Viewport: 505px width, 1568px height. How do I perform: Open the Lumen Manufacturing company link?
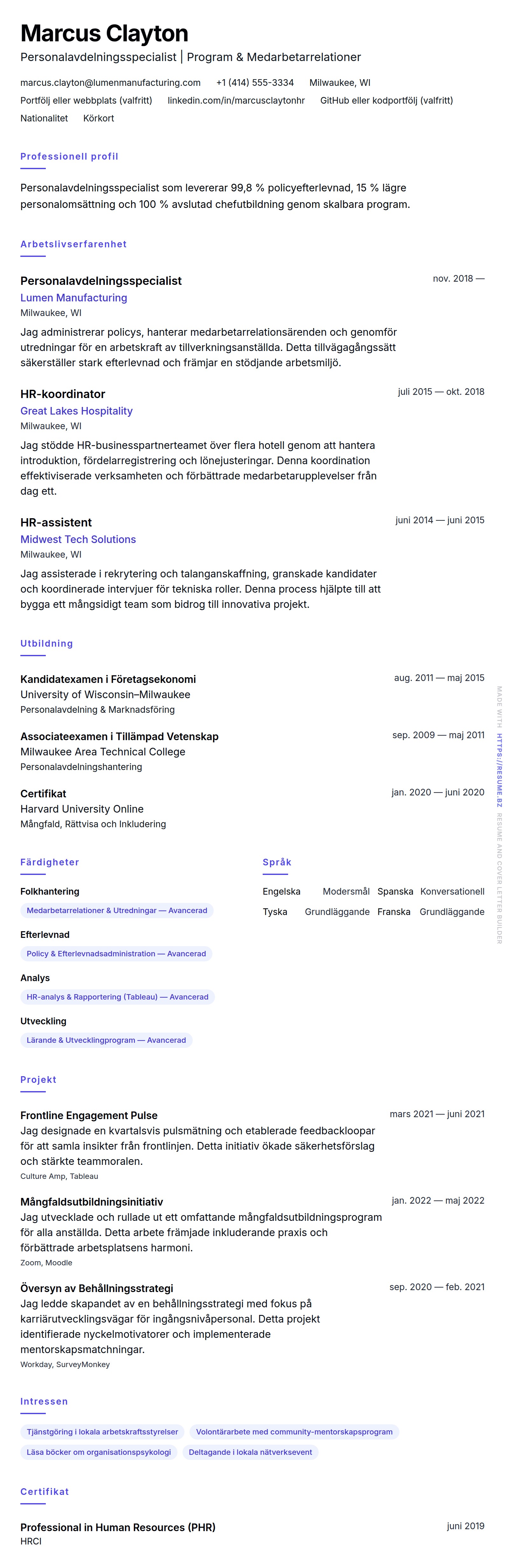point(74,298)
